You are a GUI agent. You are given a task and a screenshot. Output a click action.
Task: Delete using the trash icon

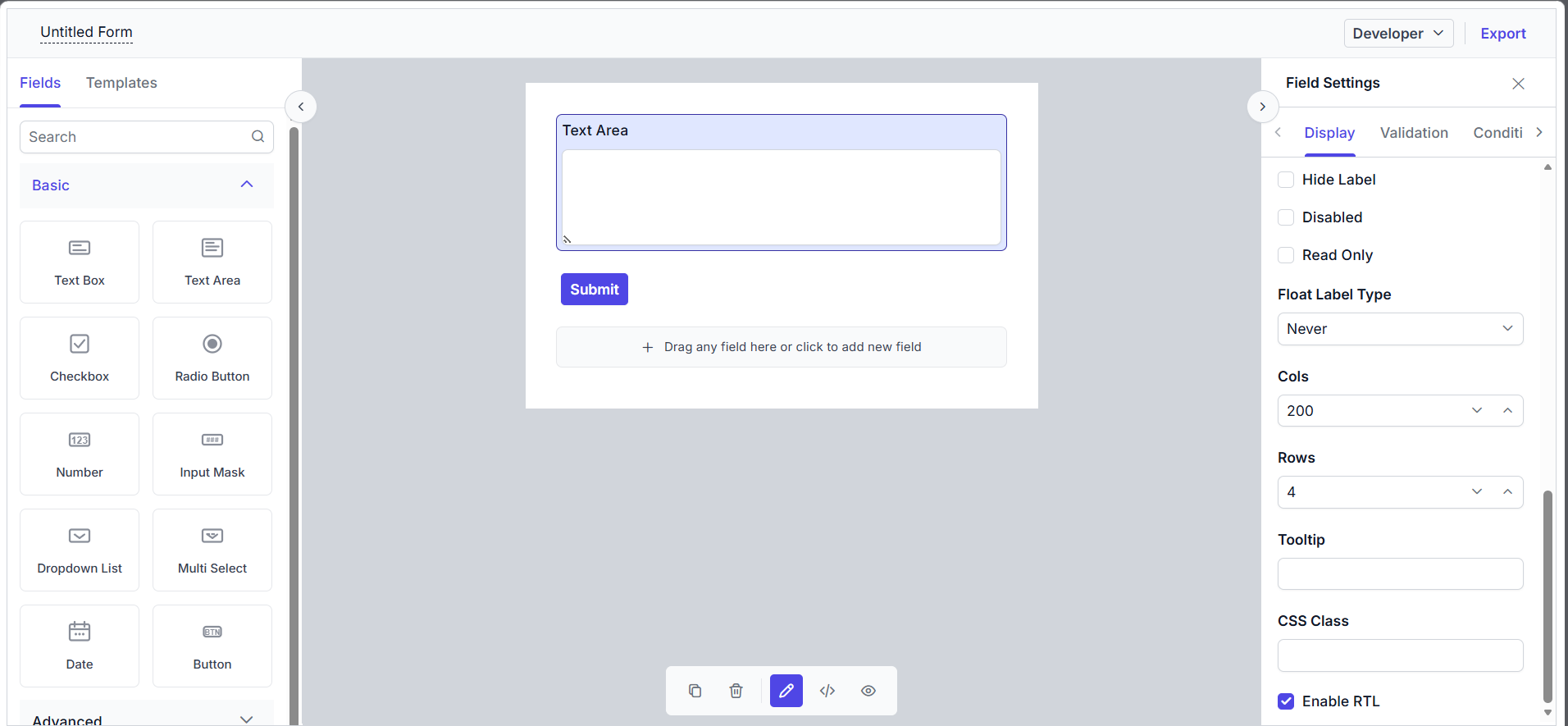pyautogui.click(x=736, y=691)
